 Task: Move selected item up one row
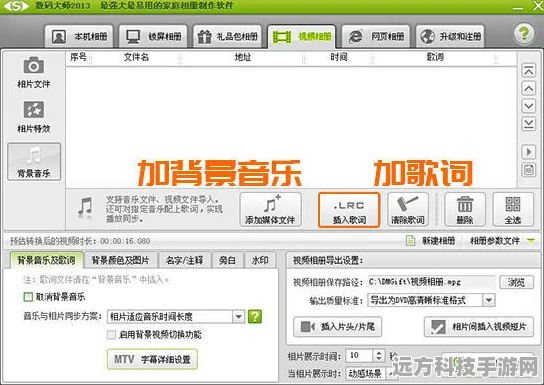pyautogui.click(x=528, y=88)
